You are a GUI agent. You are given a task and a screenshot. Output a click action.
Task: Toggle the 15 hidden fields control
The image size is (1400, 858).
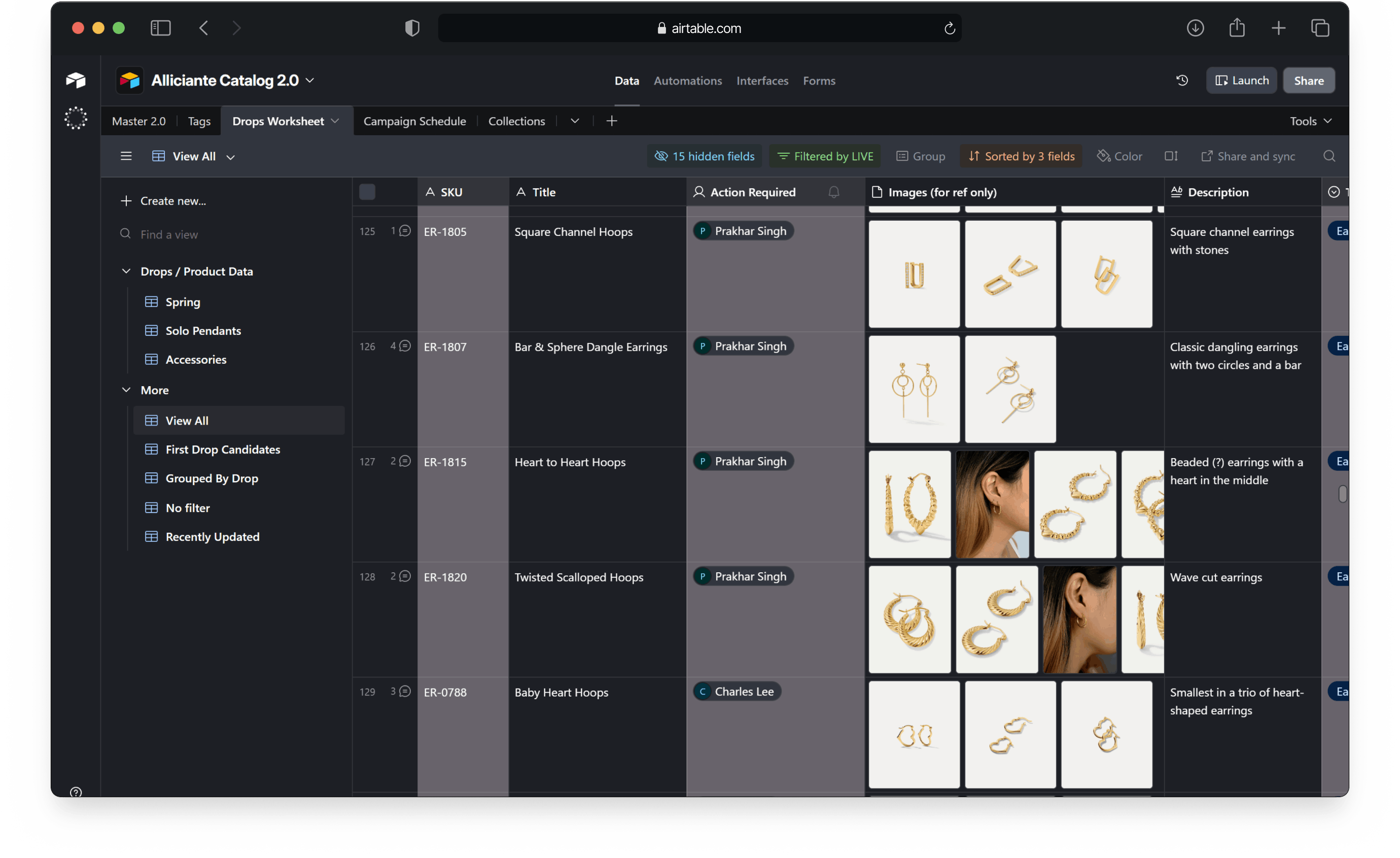[x=705, y=156]
